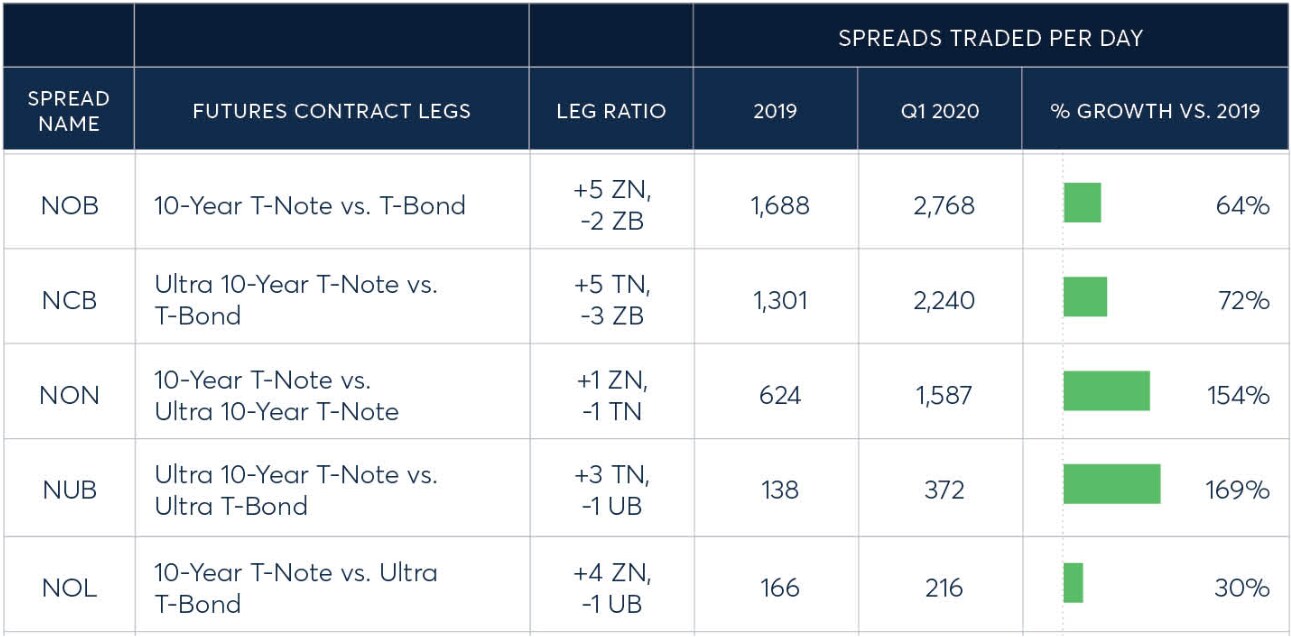Click the SPREAD NAME column header
This screenshot has height=637, width=1291.
[68, 111]
